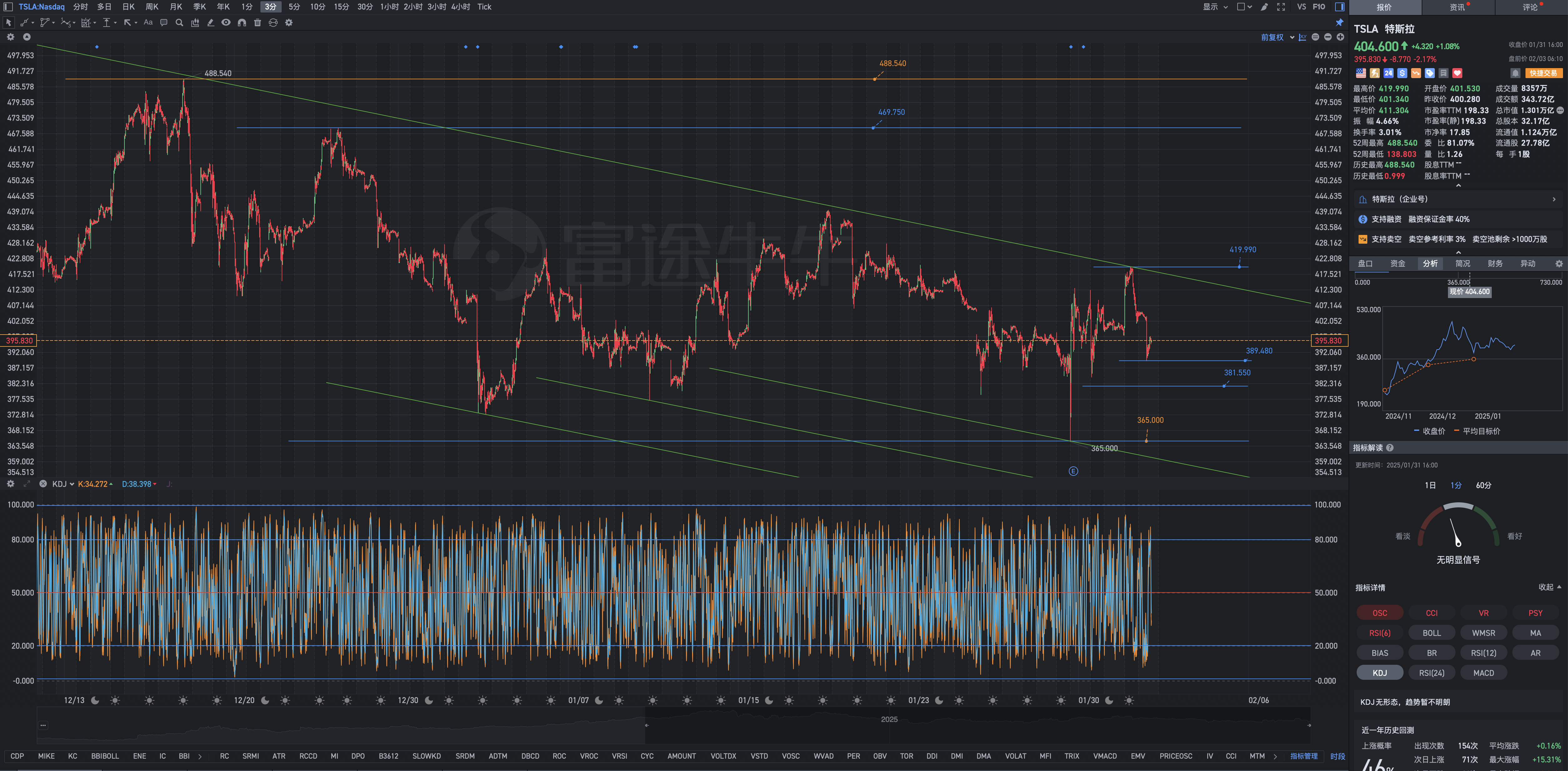Zoom in the chart with plus icon
Viewport: 1568px width, 771px height.
coord(1340,37)
